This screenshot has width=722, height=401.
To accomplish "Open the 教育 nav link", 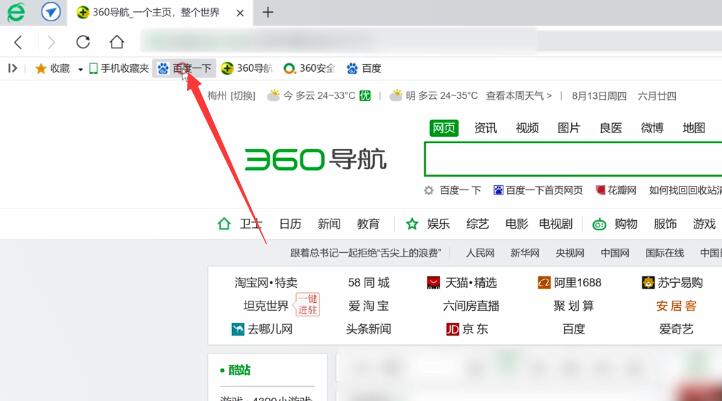I will coord(368,224).
